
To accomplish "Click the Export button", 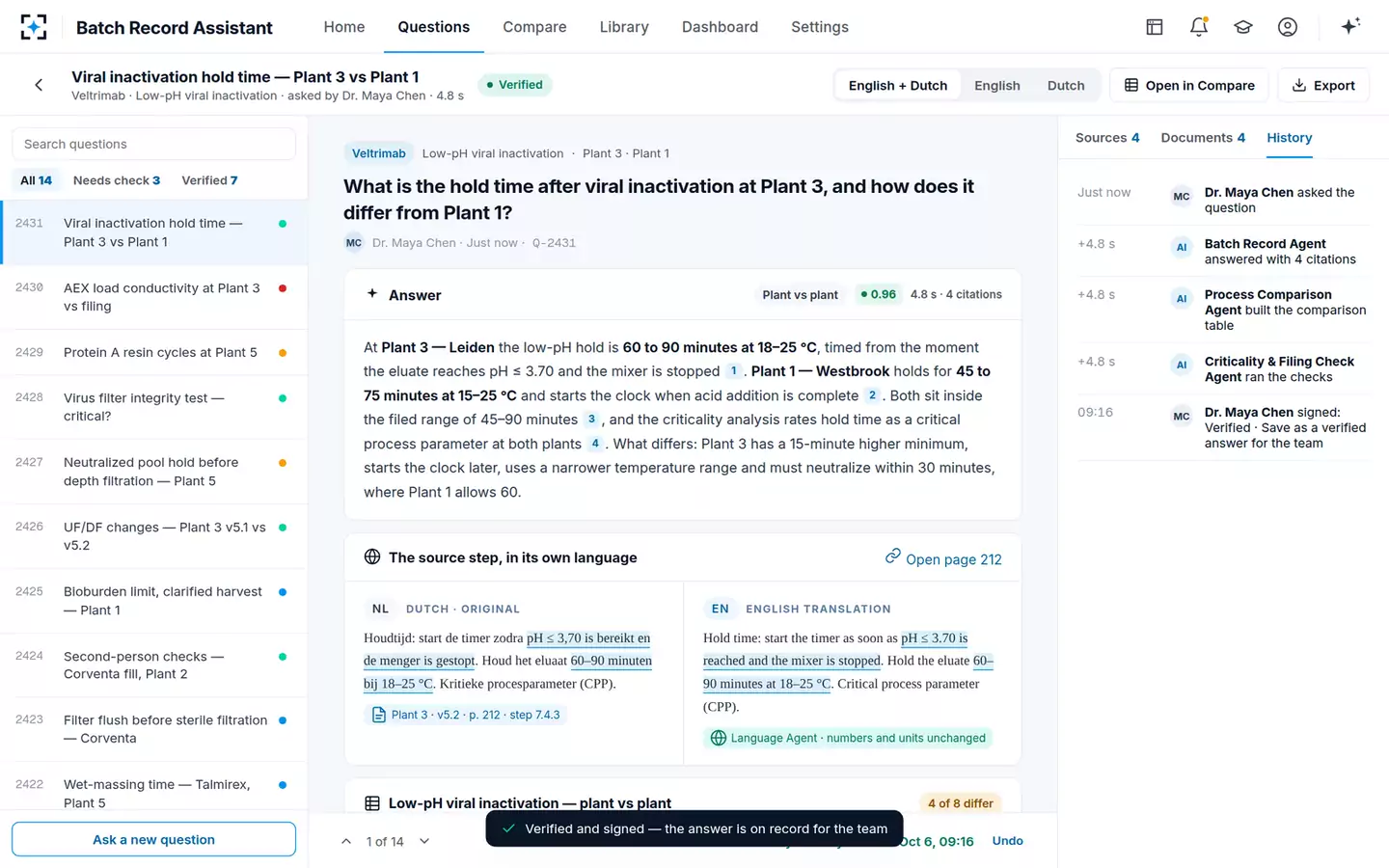I will [x=1323, y=85].
